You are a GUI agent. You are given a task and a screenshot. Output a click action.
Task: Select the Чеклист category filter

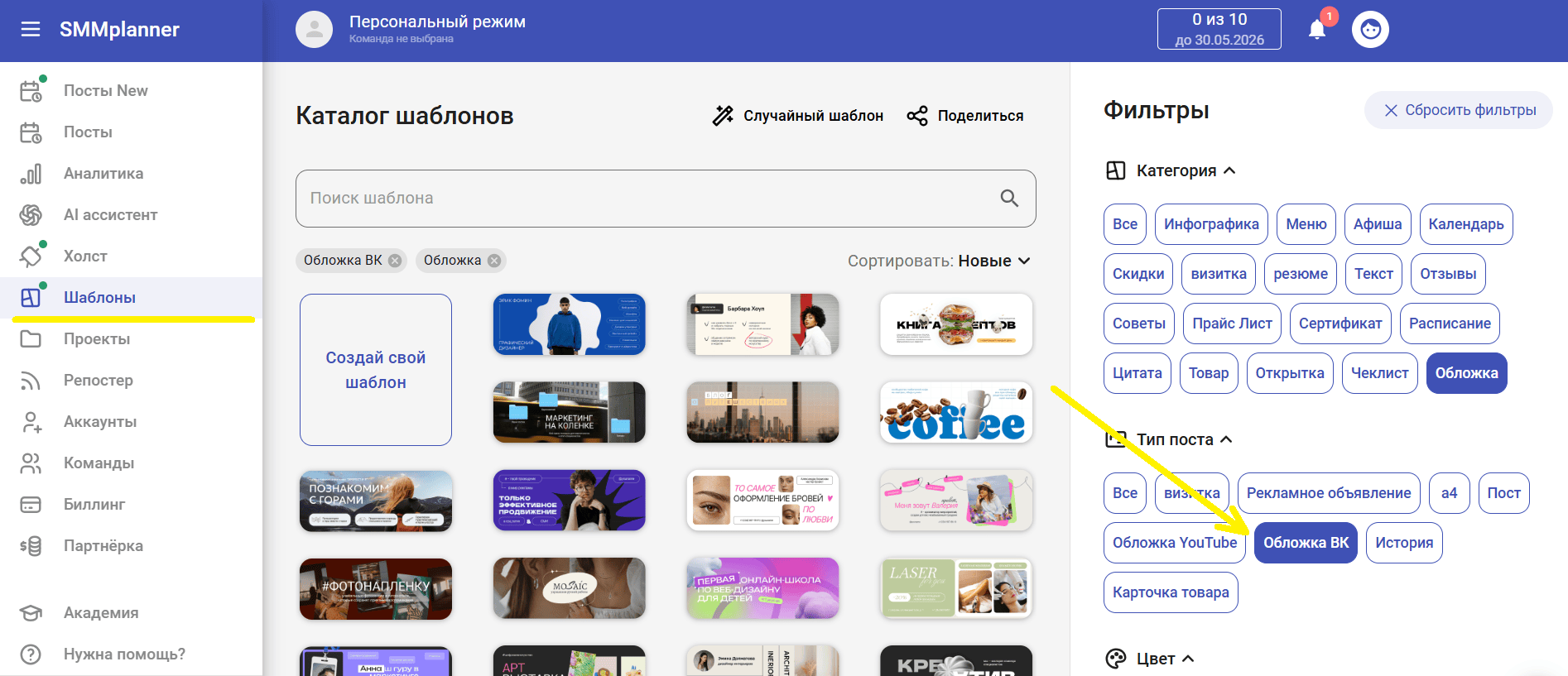tap(1379, 373)
